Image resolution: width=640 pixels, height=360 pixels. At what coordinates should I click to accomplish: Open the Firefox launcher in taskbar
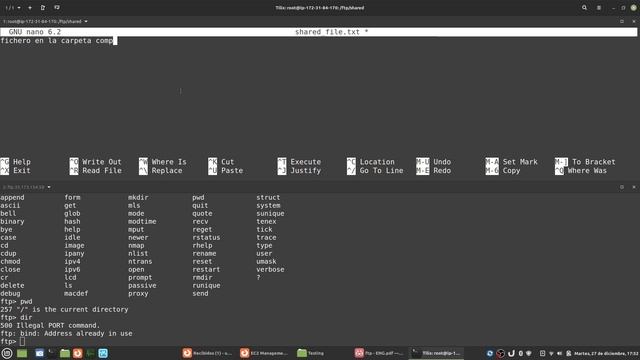78,353
